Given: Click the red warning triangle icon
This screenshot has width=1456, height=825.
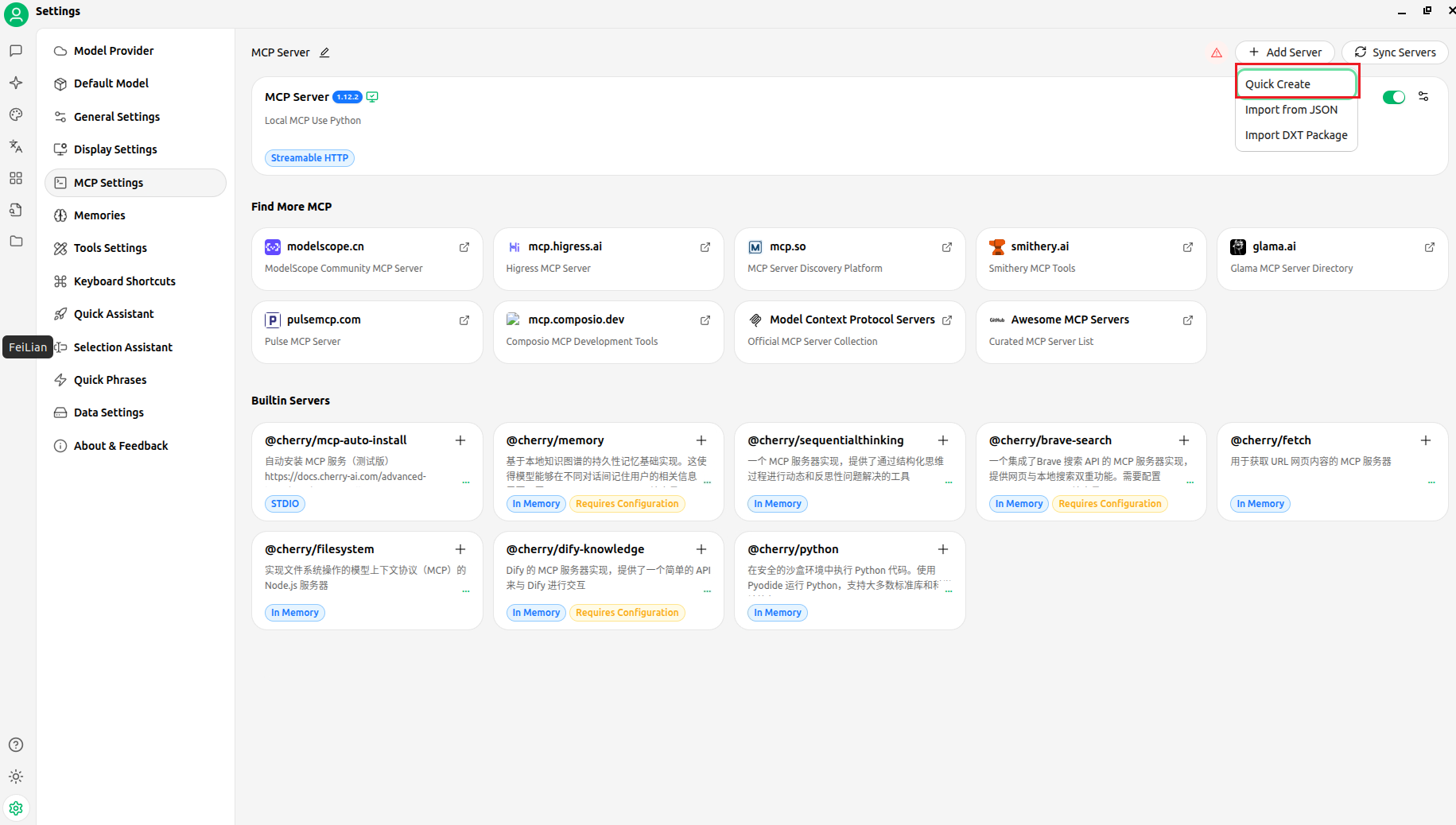Looking at the screenshot, I should (x=1217, y=52).
